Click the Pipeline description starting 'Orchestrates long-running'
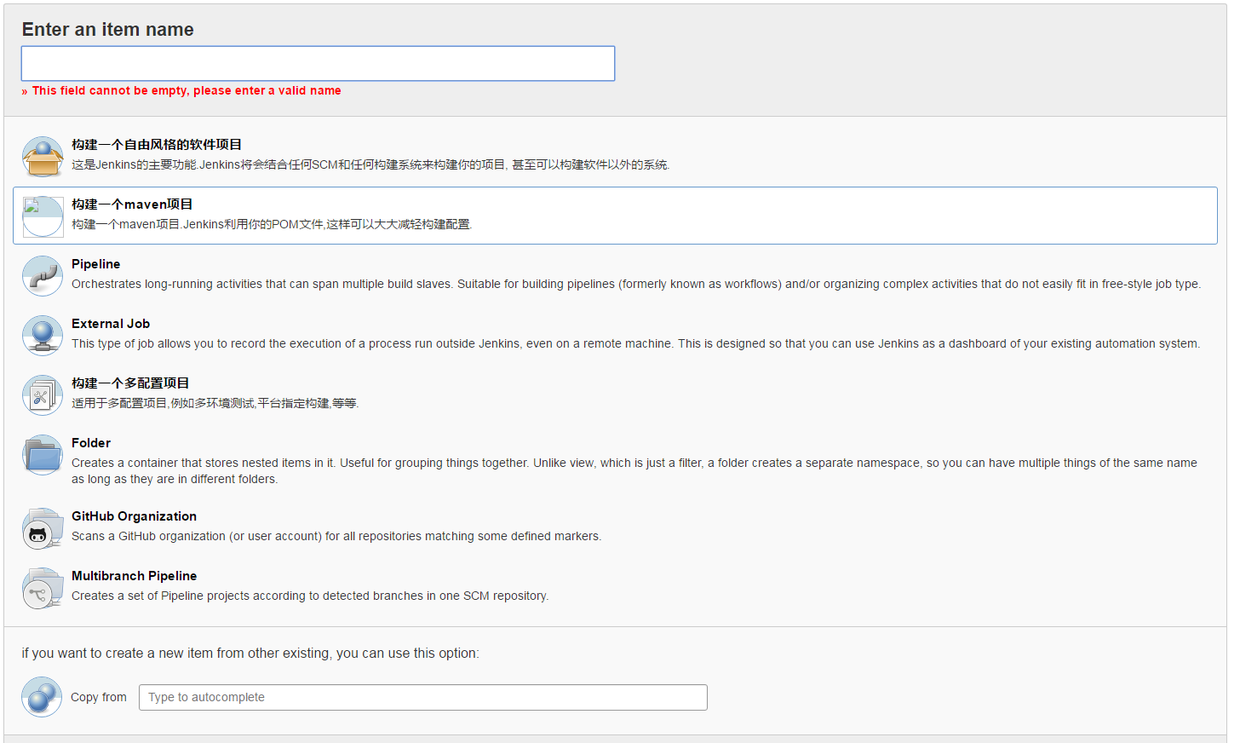This screenshot has width=1240, height=743. 636,284
